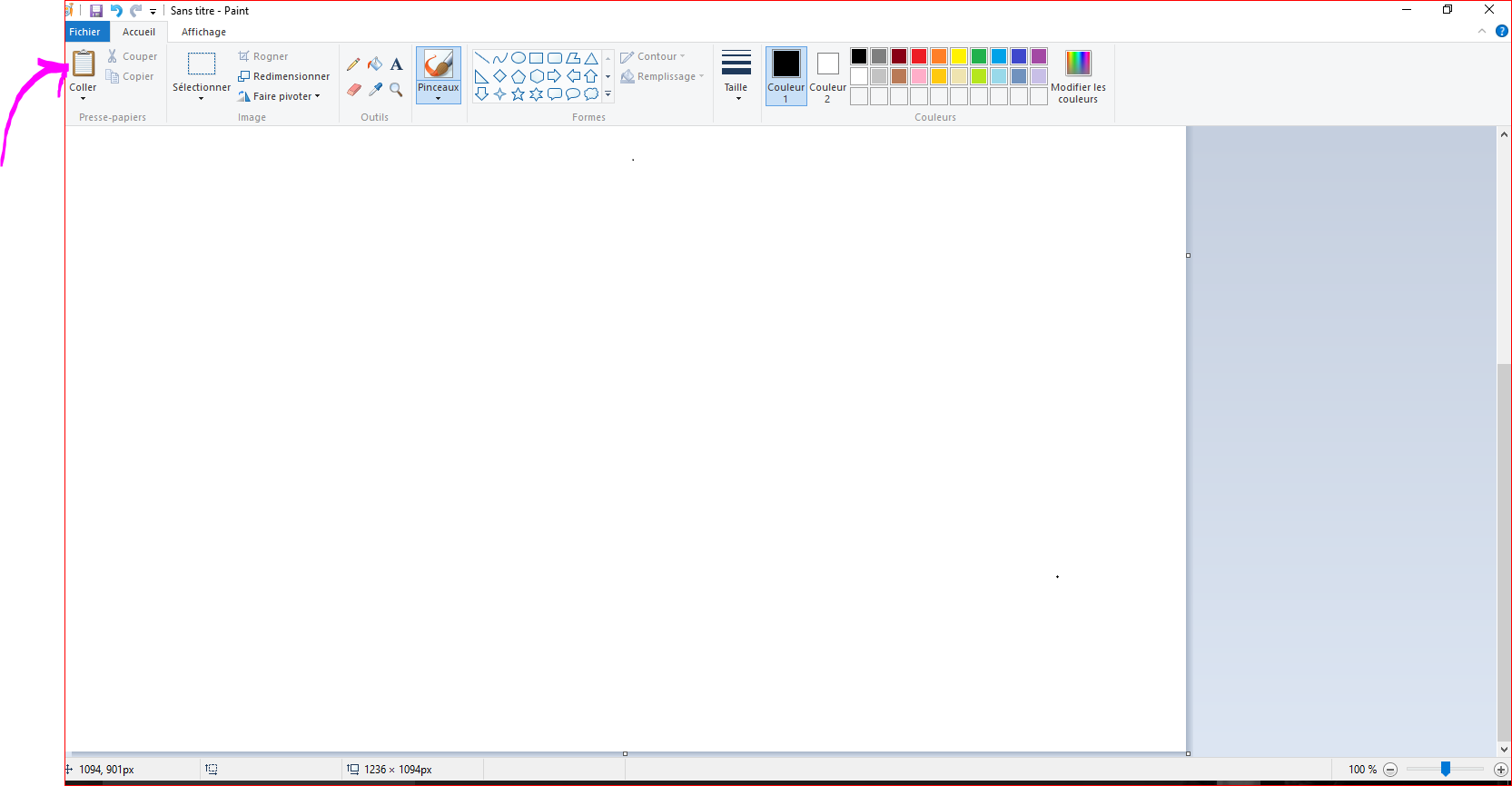Collapse the ribbon using the chevron
The image size is (1512, 786).
(1482, 31)
